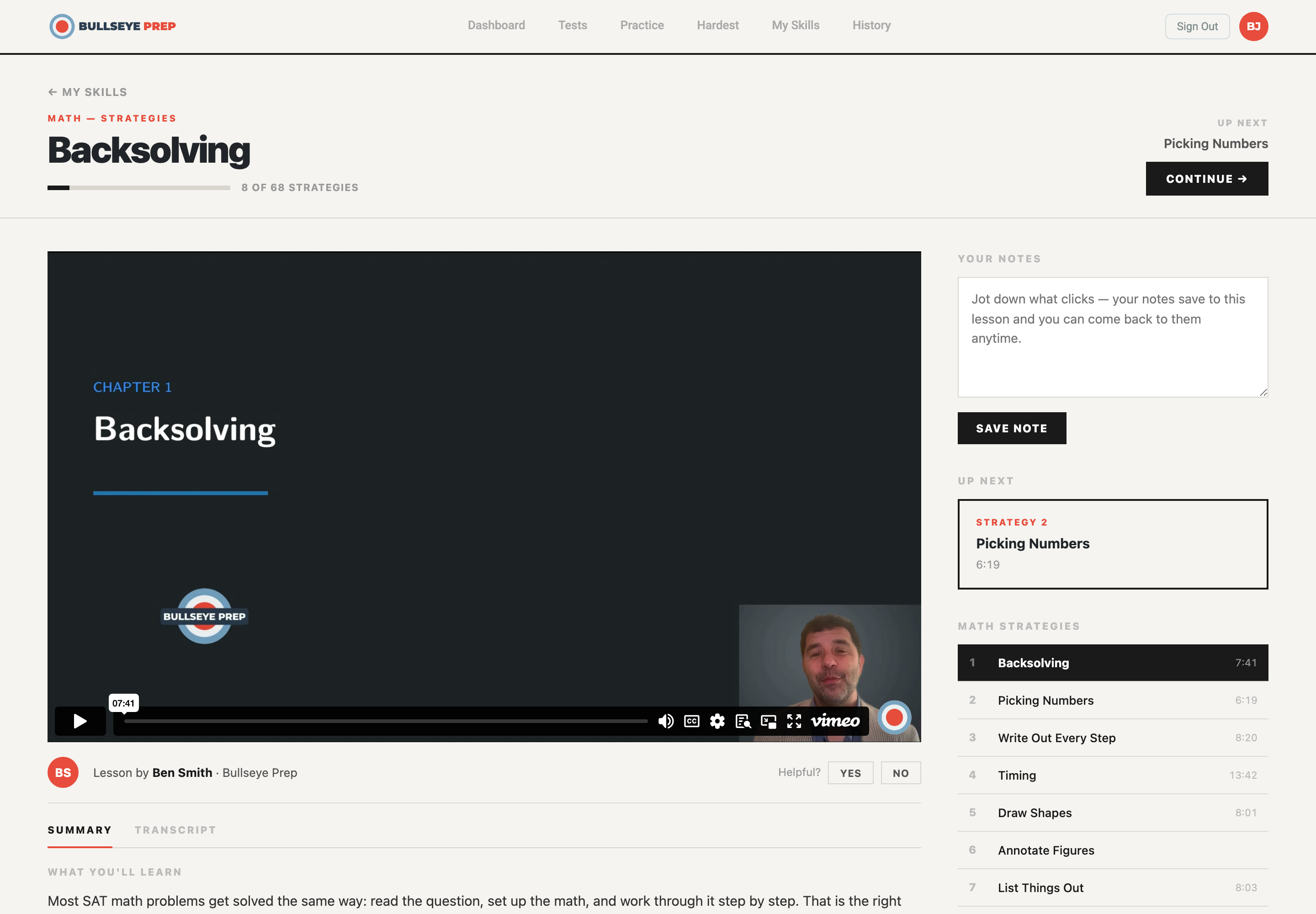Enter fullscreen video mode

pyautogui.click(x=794, y=721)
